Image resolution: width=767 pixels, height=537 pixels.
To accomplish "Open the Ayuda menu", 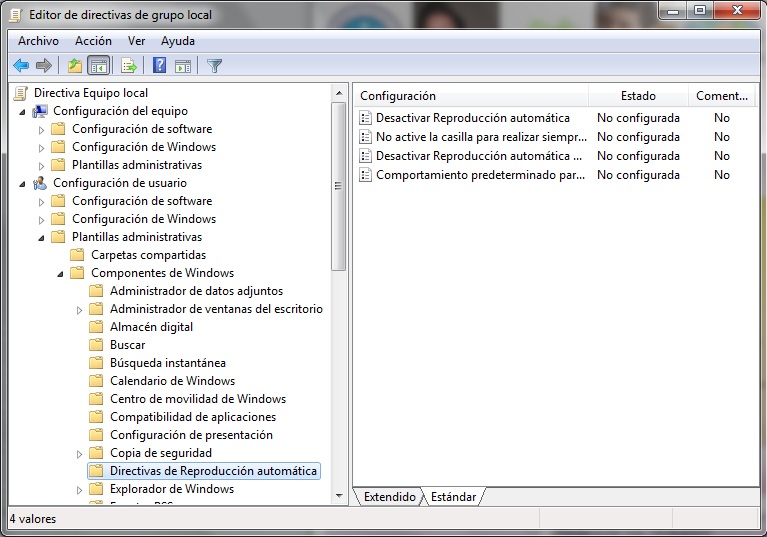I will [x=178, y=41].
